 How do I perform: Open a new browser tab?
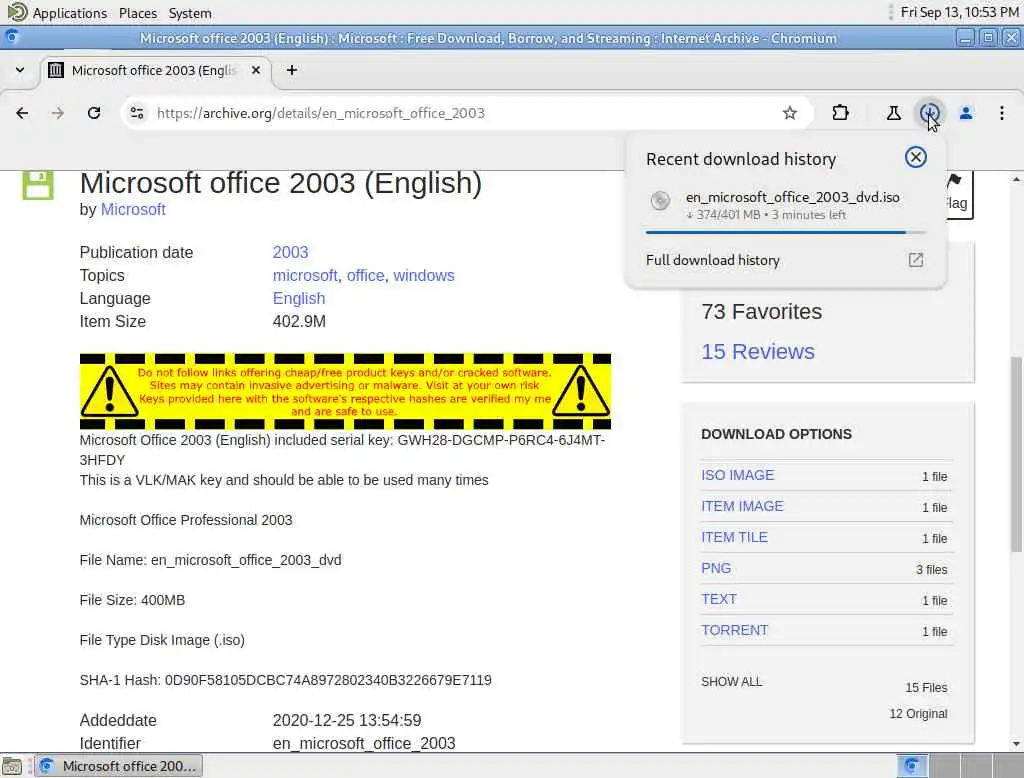[292, 70]
